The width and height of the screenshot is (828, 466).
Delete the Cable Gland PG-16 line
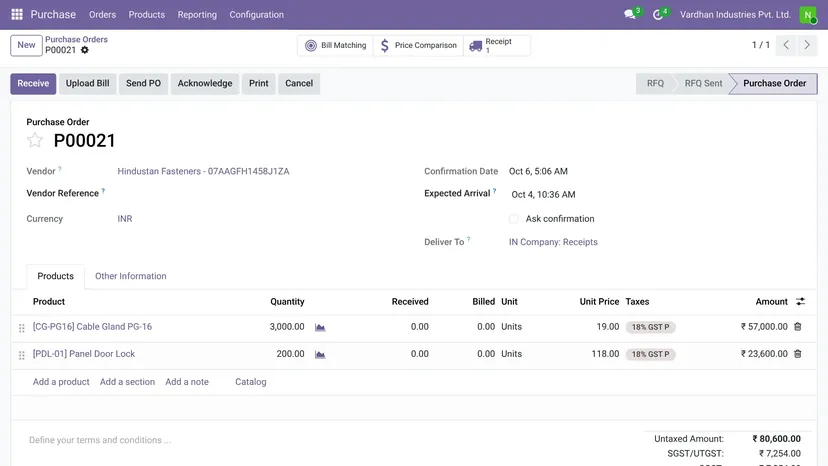coord(798,327)
